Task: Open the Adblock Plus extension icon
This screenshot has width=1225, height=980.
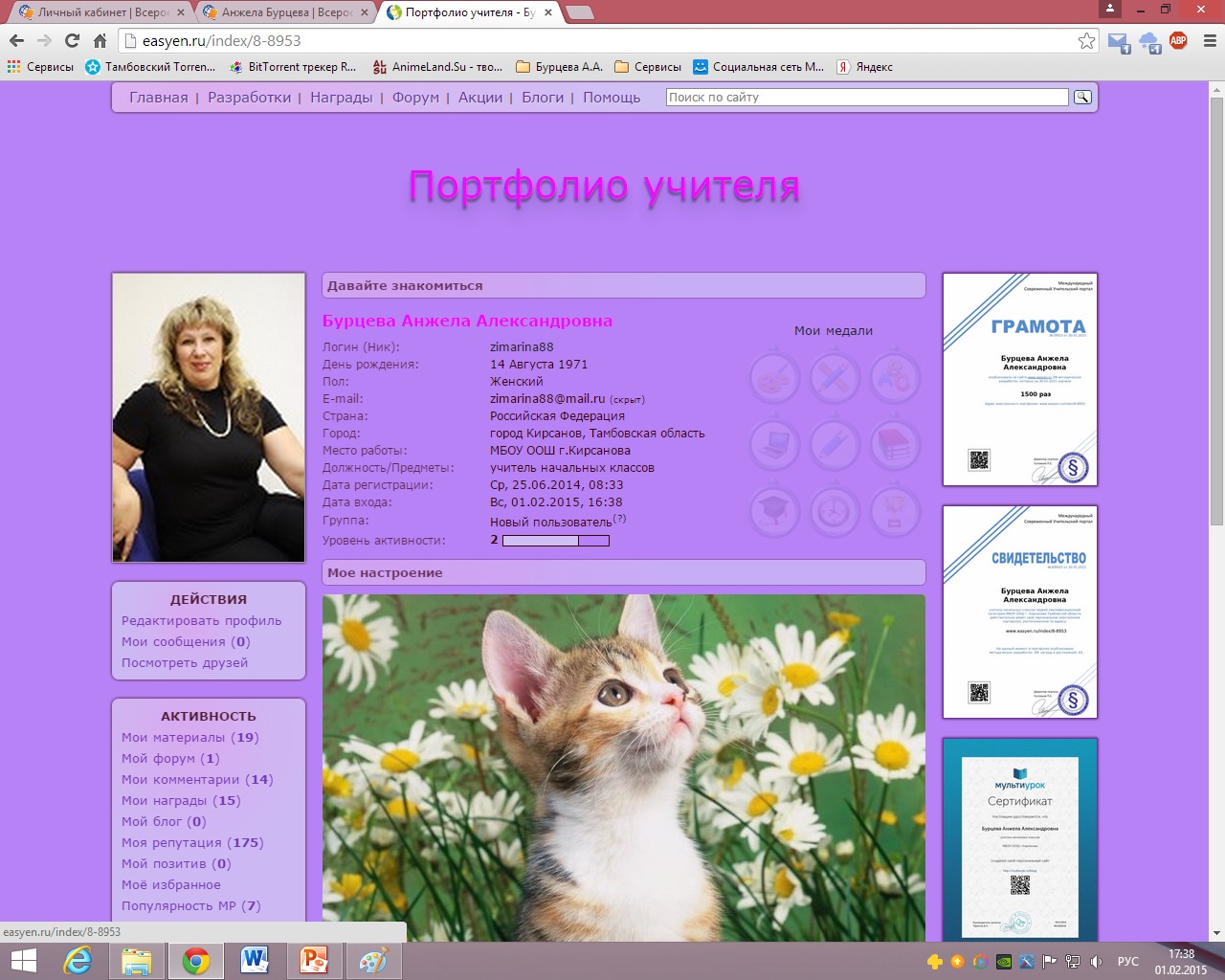Action: click(x=1178, y=41)
